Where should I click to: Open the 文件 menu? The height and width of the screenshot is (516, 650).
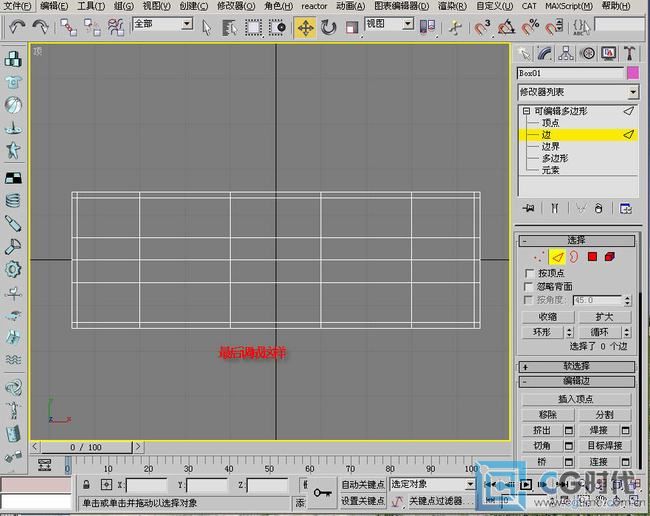[x=17, y=6]
